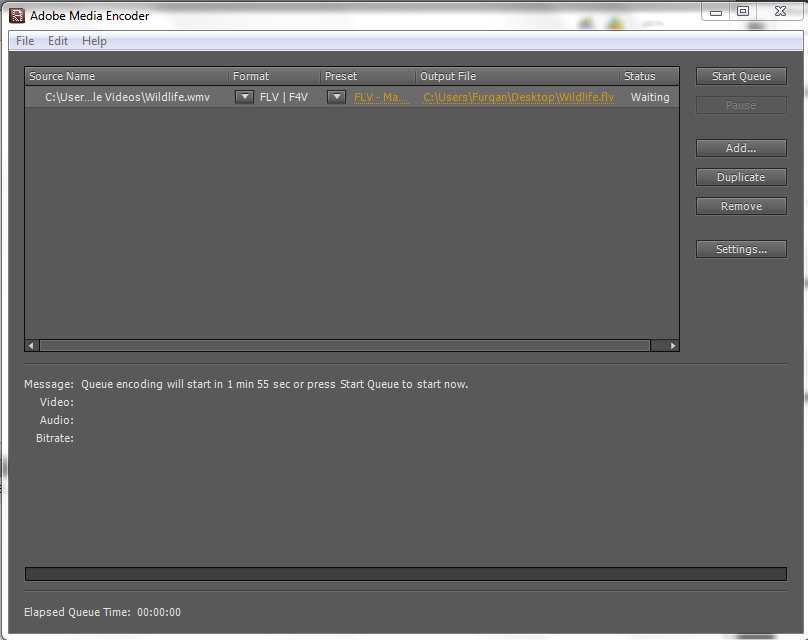808x640 pixels.
Task: Close the Adobe Media Encoder window
Action: [x=780, y=11]
